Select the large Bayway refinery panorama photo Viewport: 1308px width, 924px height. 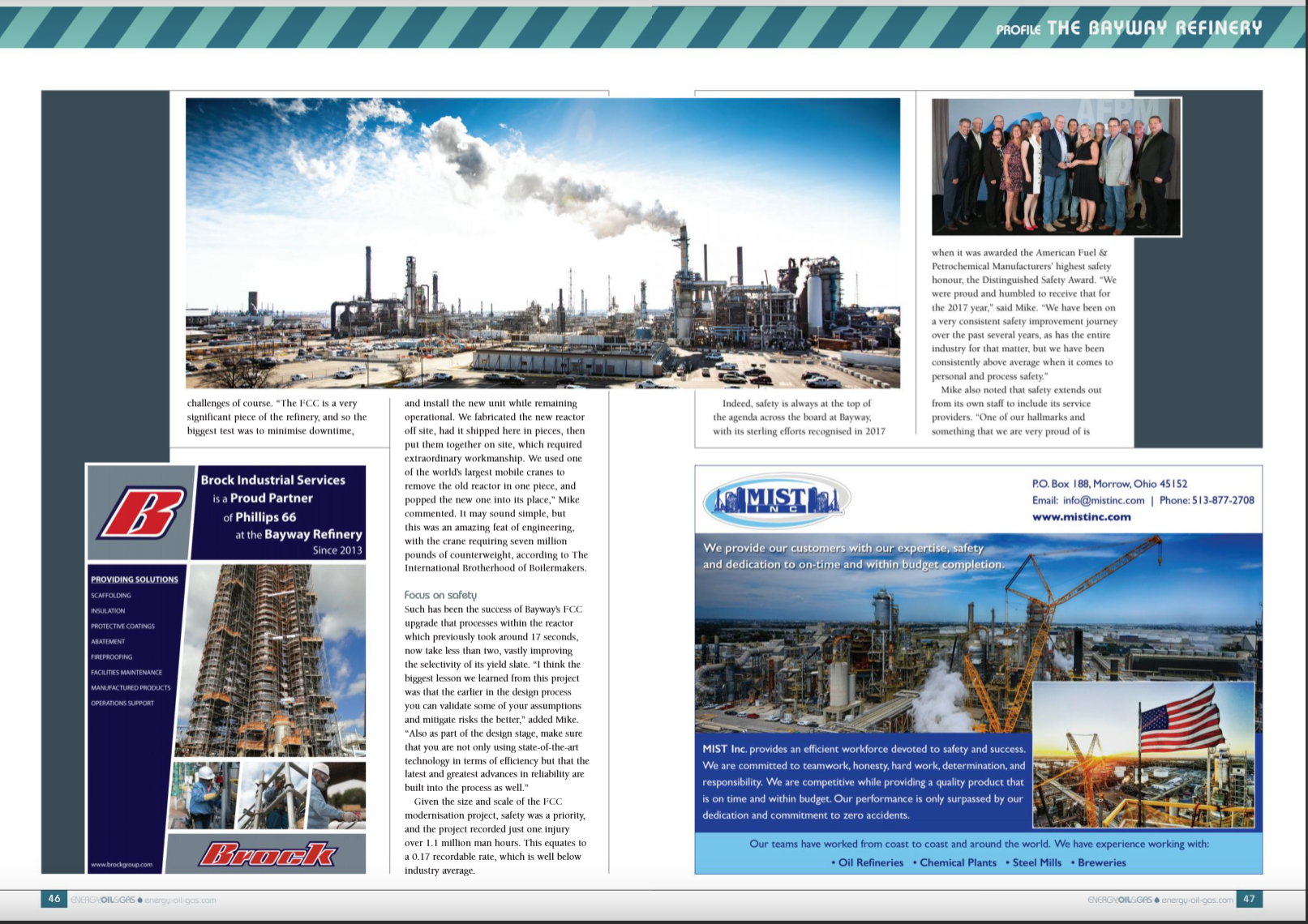tap(542, 243)
